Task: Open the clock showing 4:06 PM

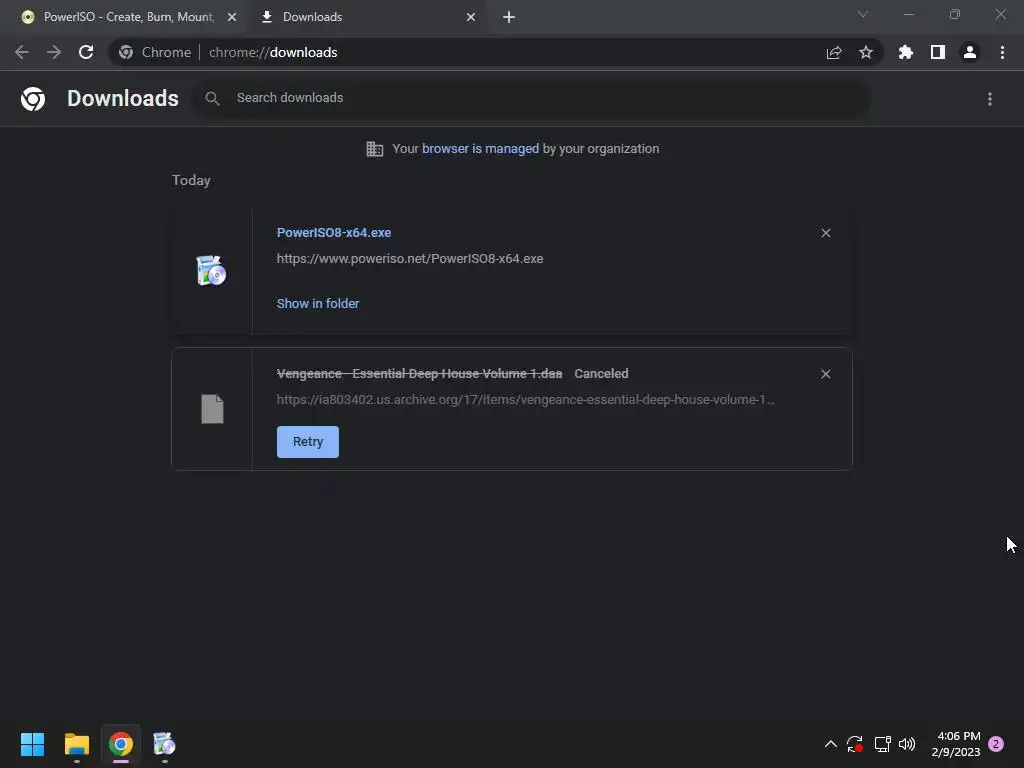Action: (x=956, y=744)
